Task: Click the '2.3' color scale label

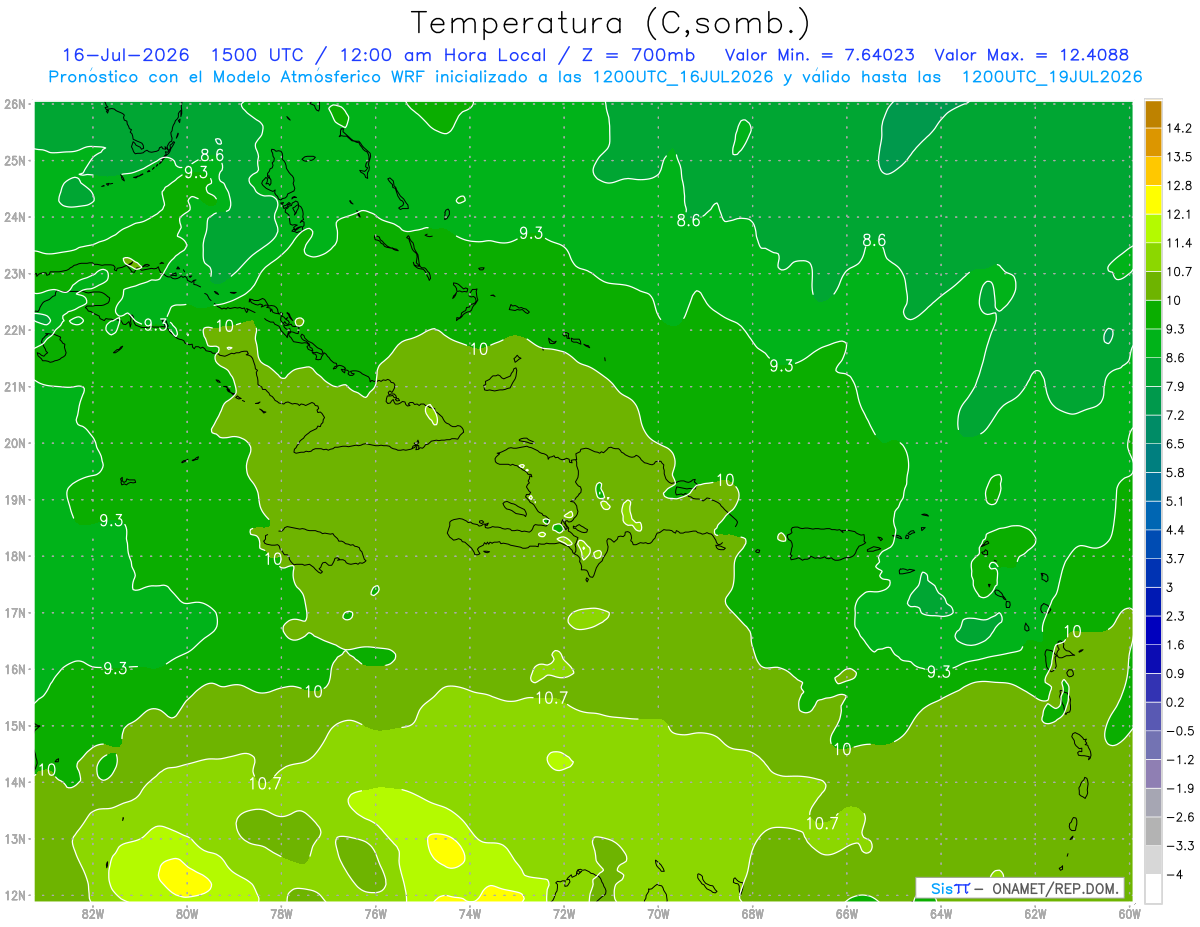Action: click(1175, 616)
